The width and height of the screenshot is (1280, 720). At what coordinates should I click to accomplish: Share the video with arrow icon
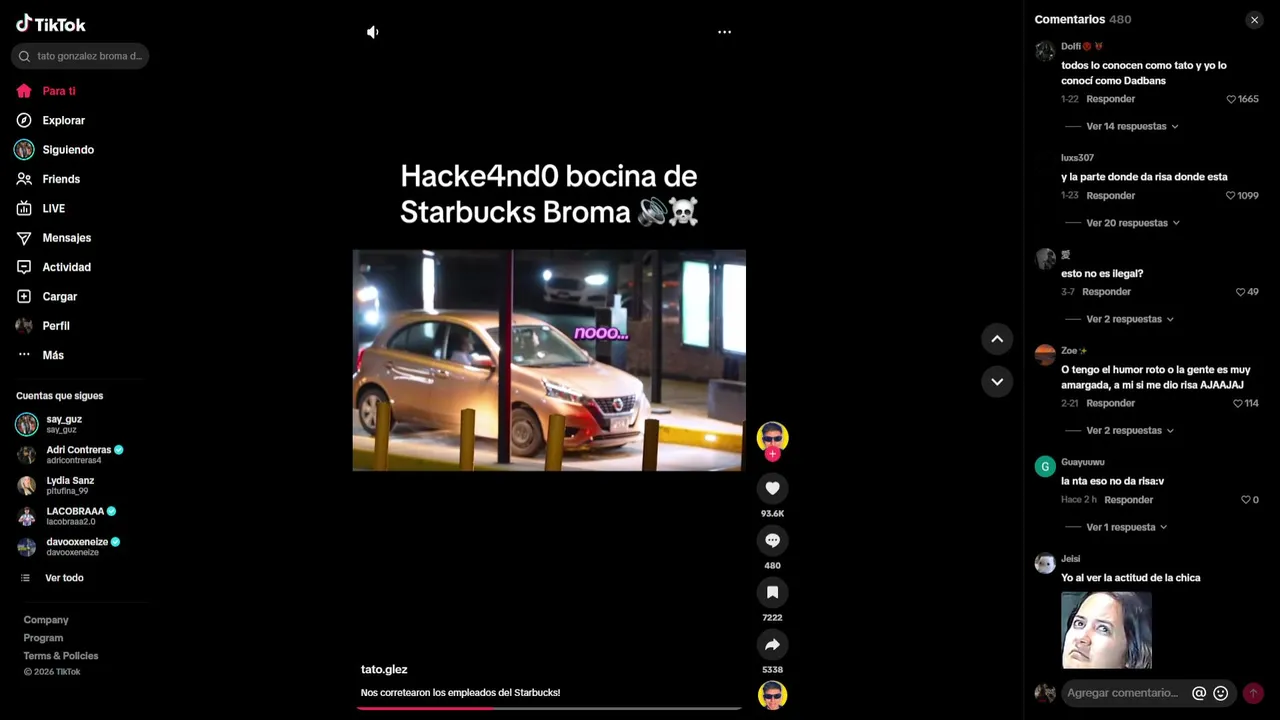coord(772,644)
